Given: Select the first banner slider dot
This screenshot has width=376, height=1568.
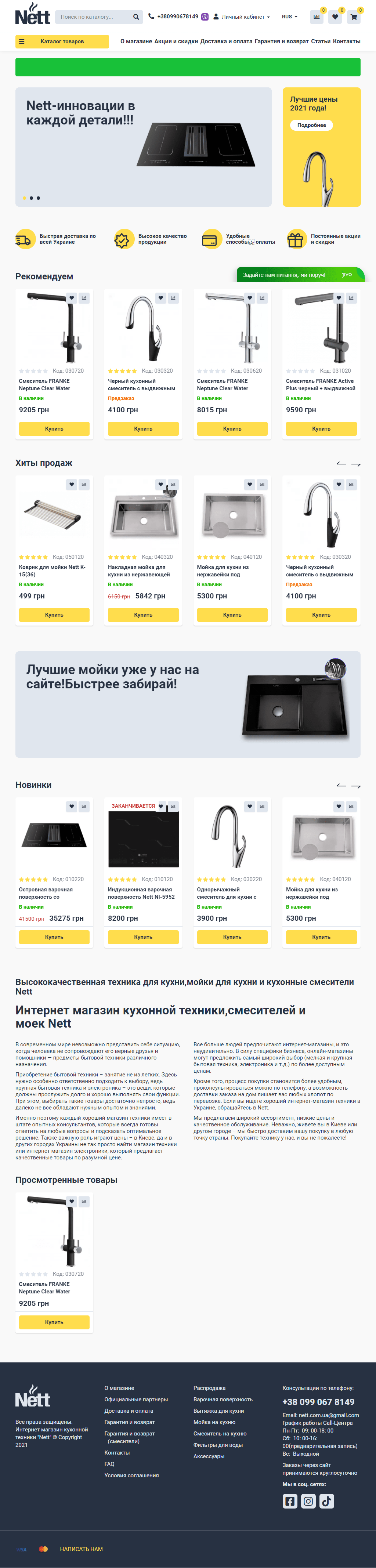Looking at the screenshot, I should [24, 198].
